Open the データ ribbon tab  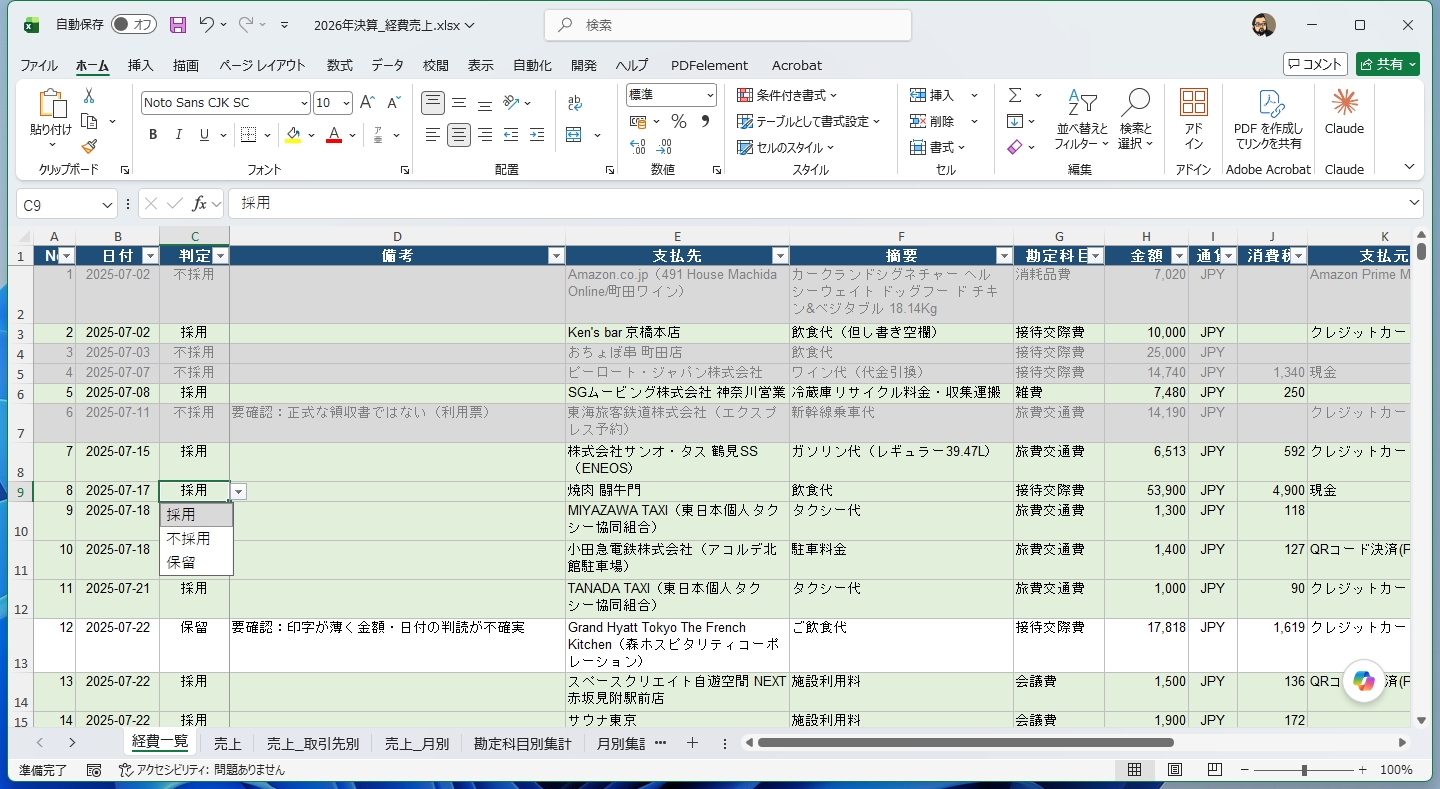387,65
